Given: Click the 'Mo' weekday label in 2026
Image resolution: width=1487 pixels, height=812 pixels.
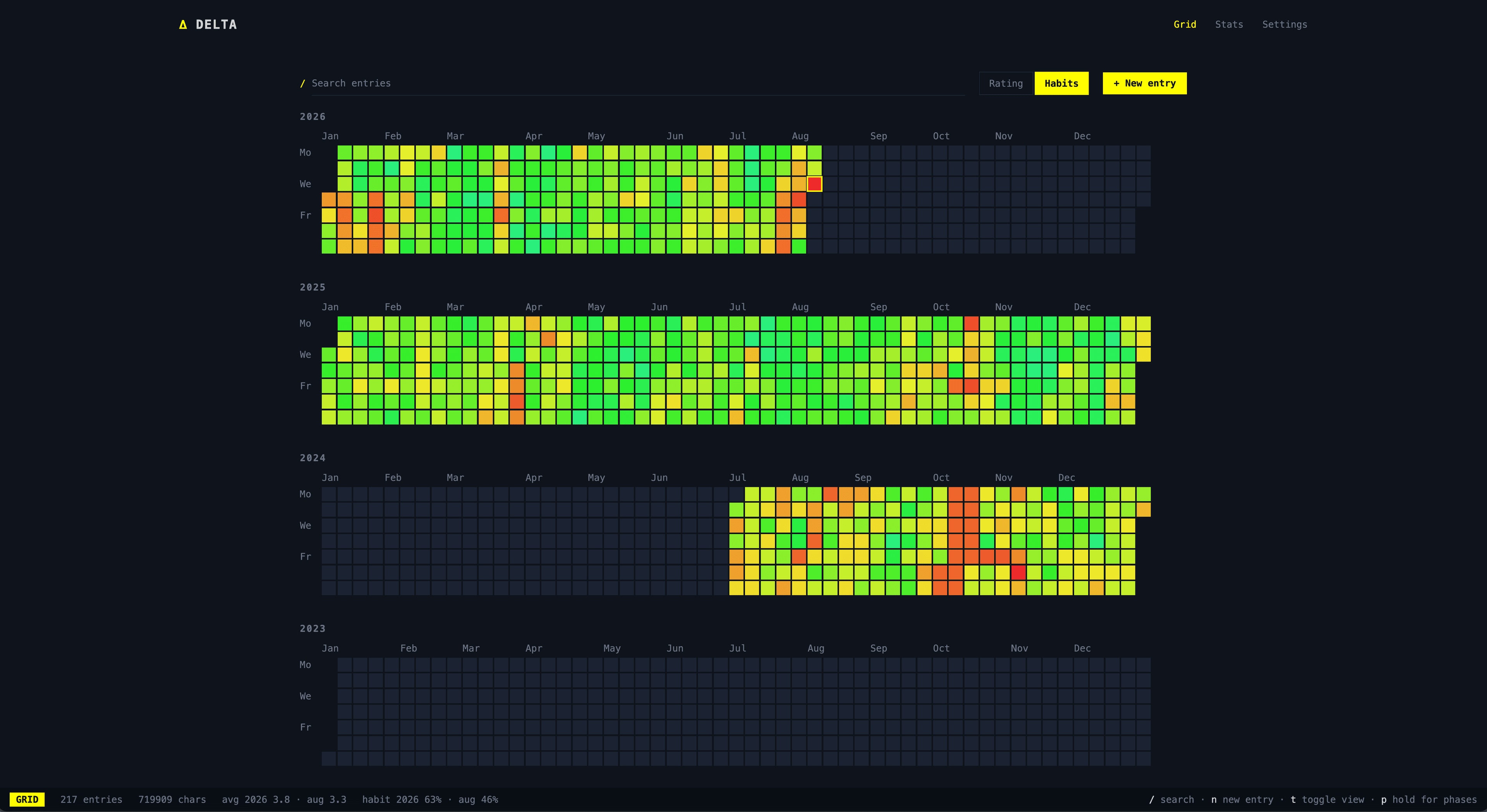Looking at the screenshot, I should (306, 153).
